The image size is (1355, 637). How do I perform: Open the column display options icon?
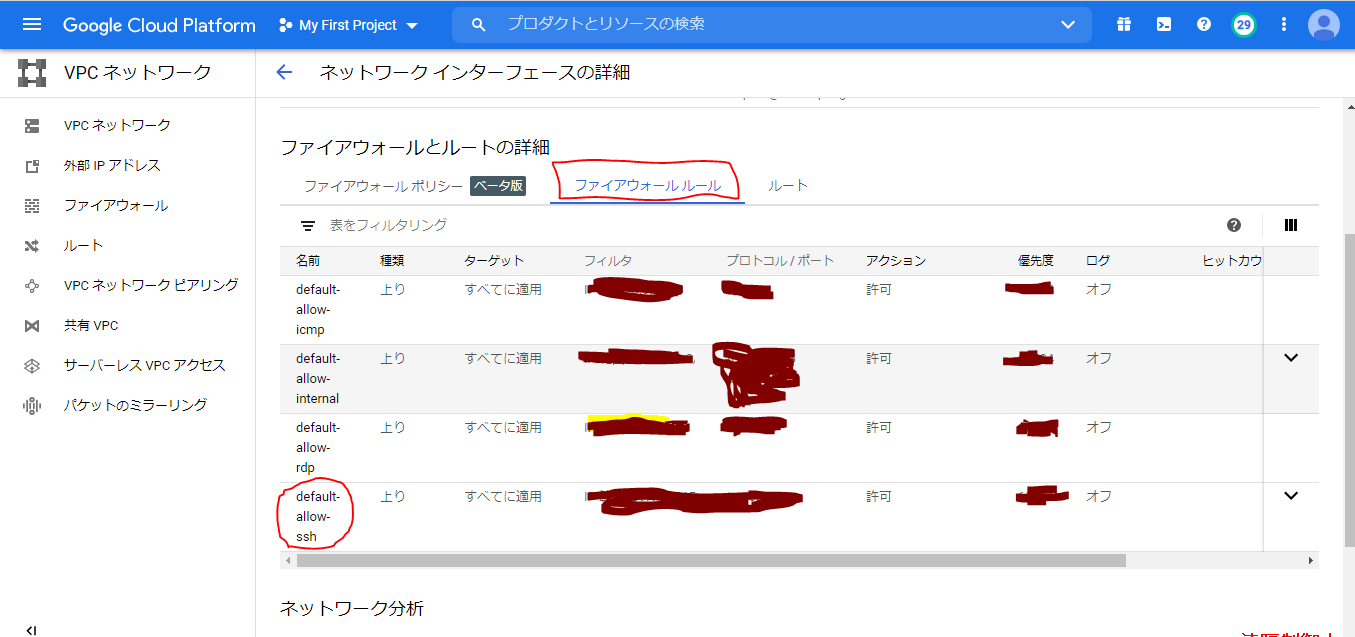(1290, 226)
